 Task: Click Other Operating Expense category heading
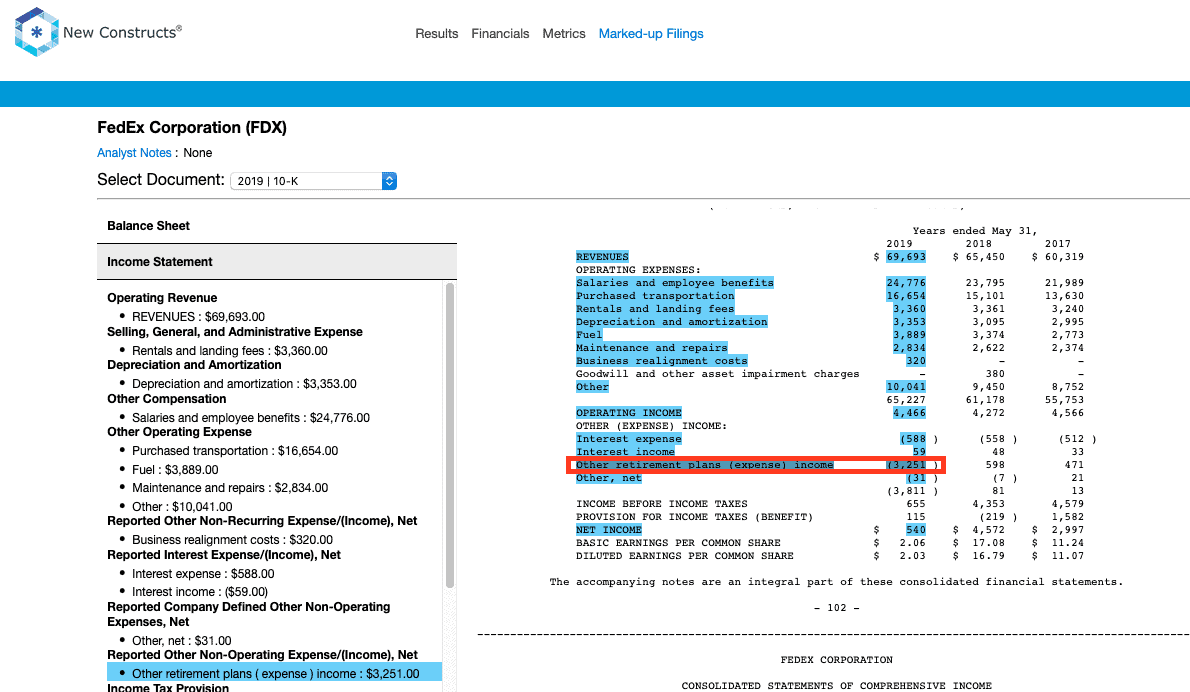[x=179, y=432]
